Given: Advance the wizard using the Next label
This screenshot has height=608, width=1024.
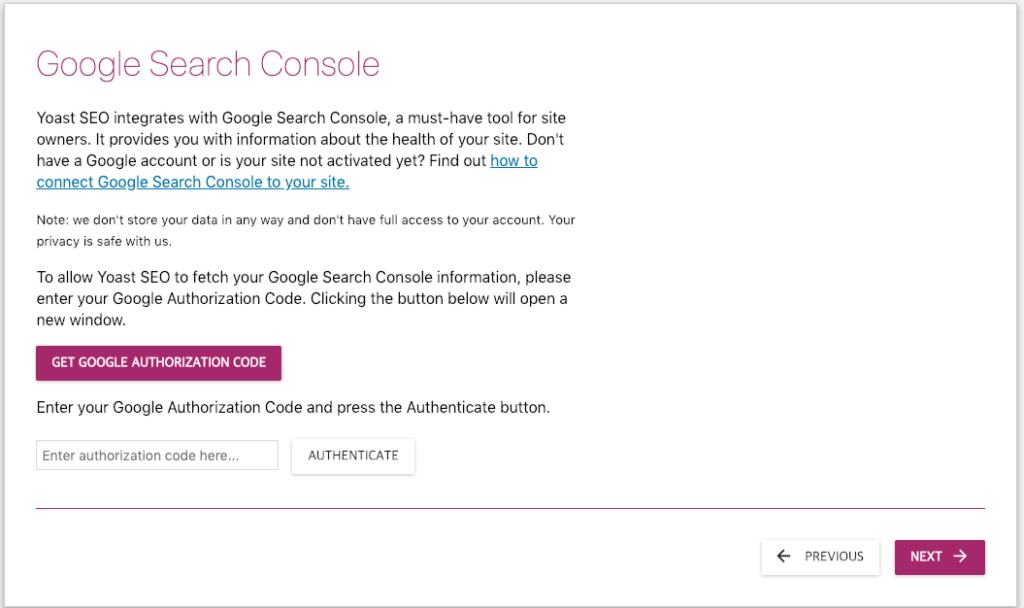Looking at the screenshot, I should pos(926,557).
